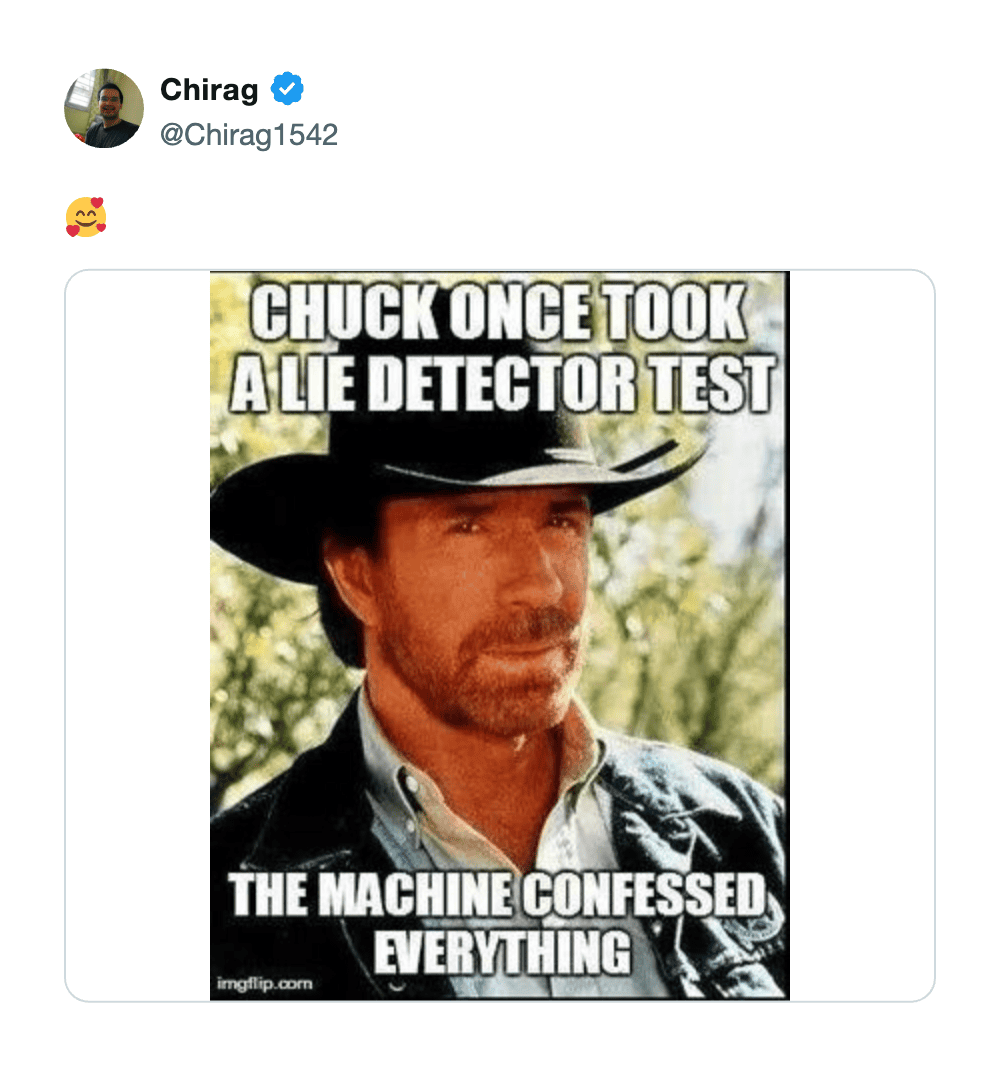Open the @Chirag1542 handle link
Screen dimensions: 1000x1068
pos(249,135)
